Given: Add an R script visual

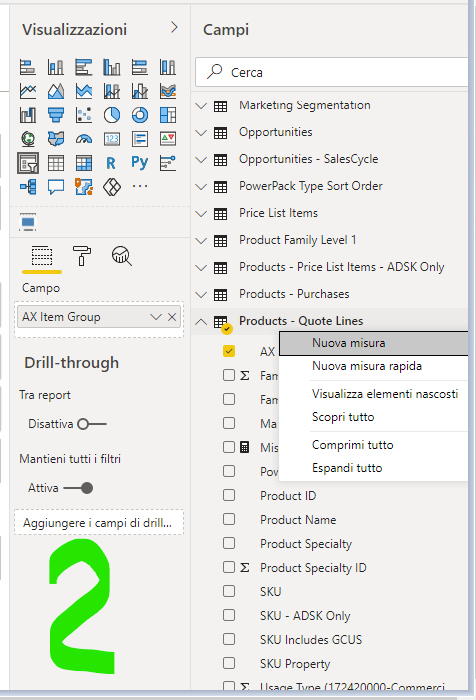Looking at the screenshot, I should 112,163.
